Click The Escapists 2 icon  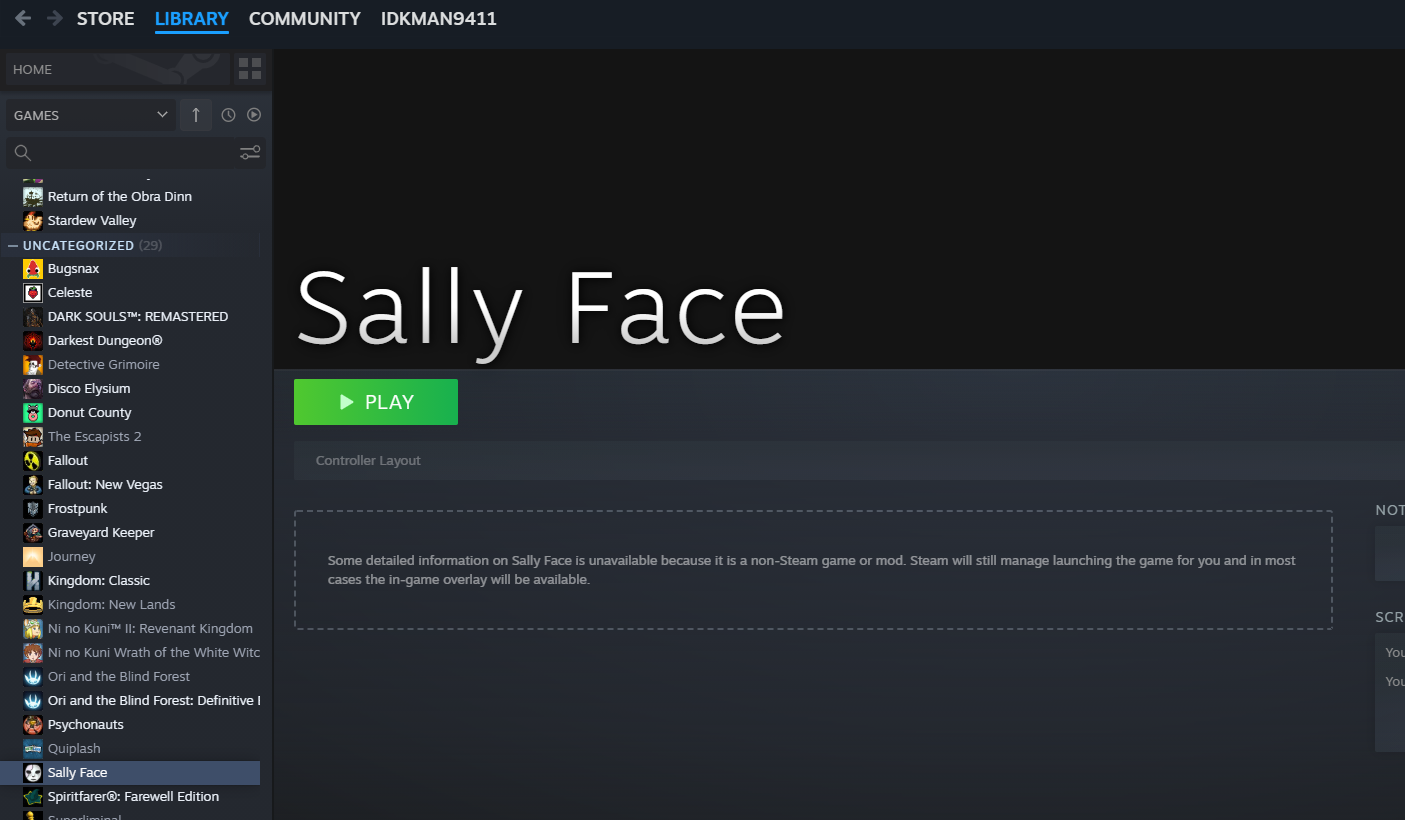[x=33, y=437]
